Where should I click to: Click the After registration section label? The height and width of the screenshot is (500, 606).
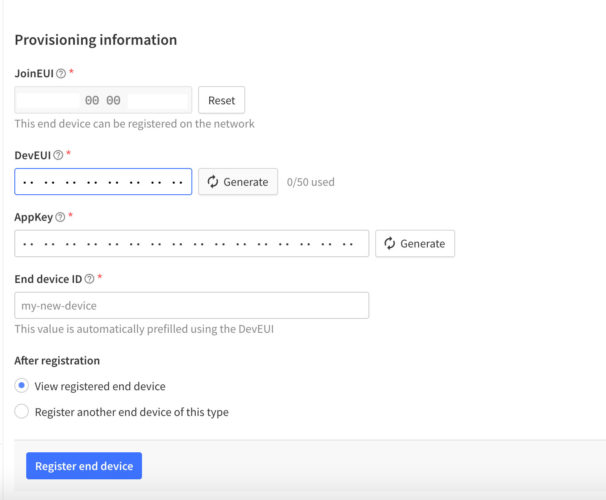pos(57,360)
